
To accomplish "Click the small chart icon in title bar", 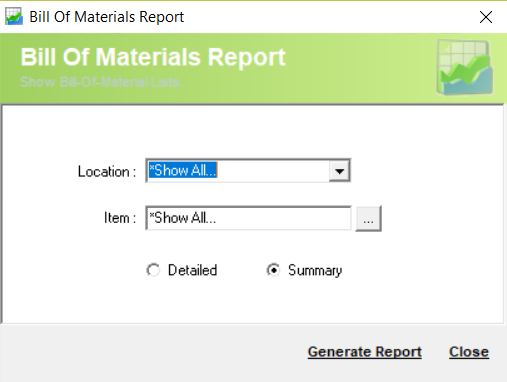I will 14,16.
